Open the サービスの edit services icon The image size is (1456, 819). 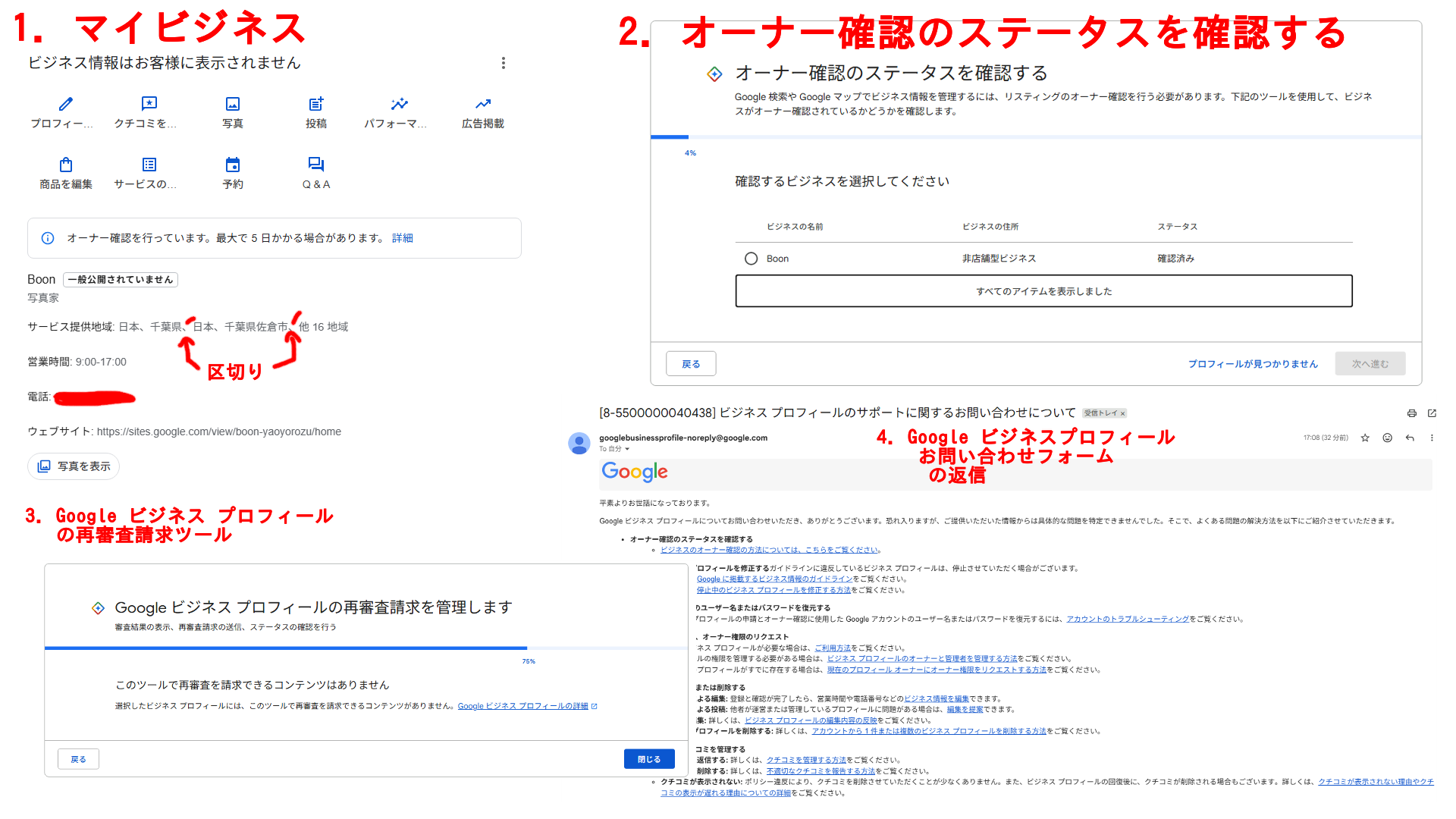[x=149, y=165]
